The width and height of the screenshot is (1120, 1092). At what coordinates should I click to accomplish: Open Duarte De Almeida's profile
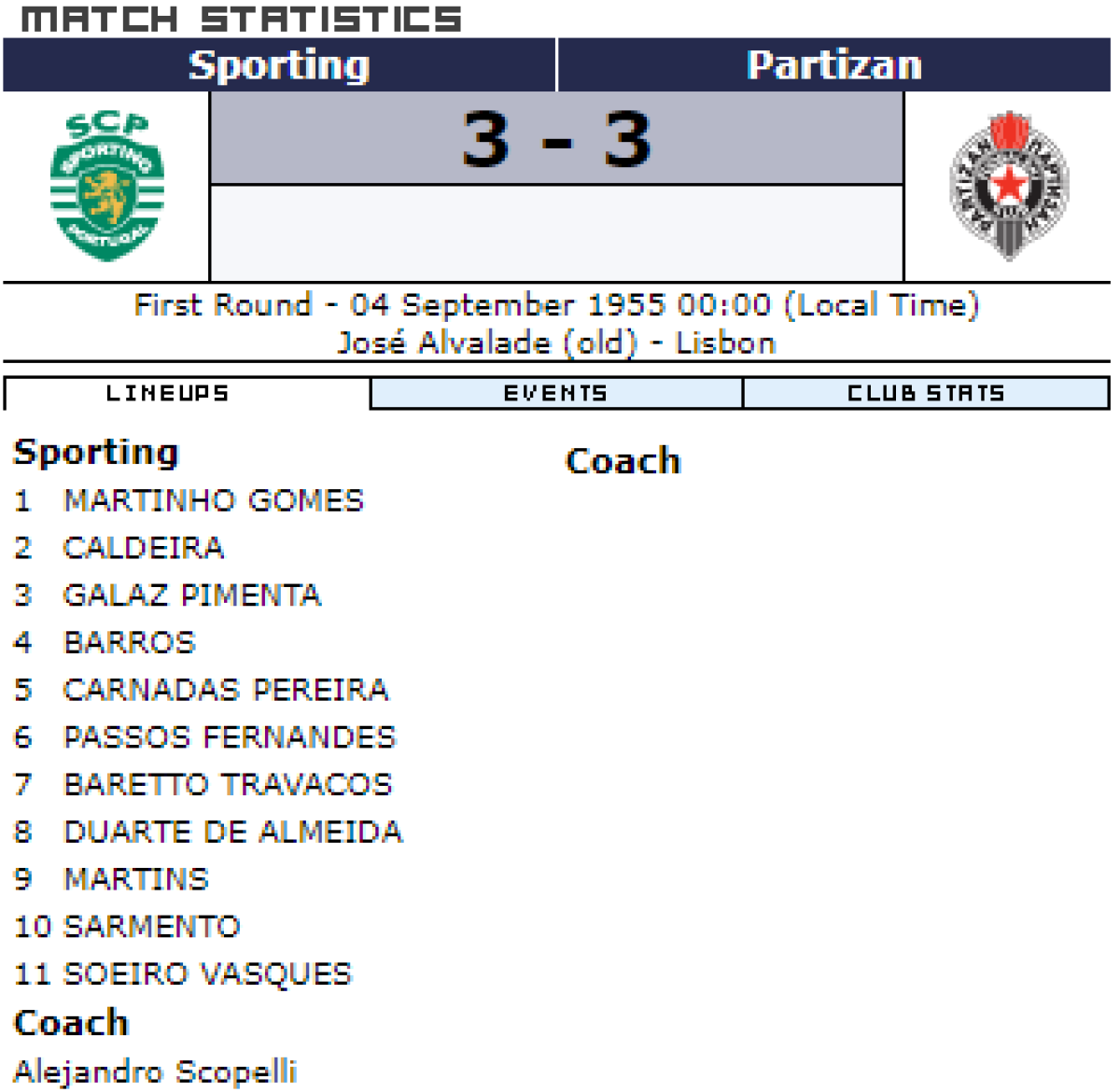click(x=232, y=832)
